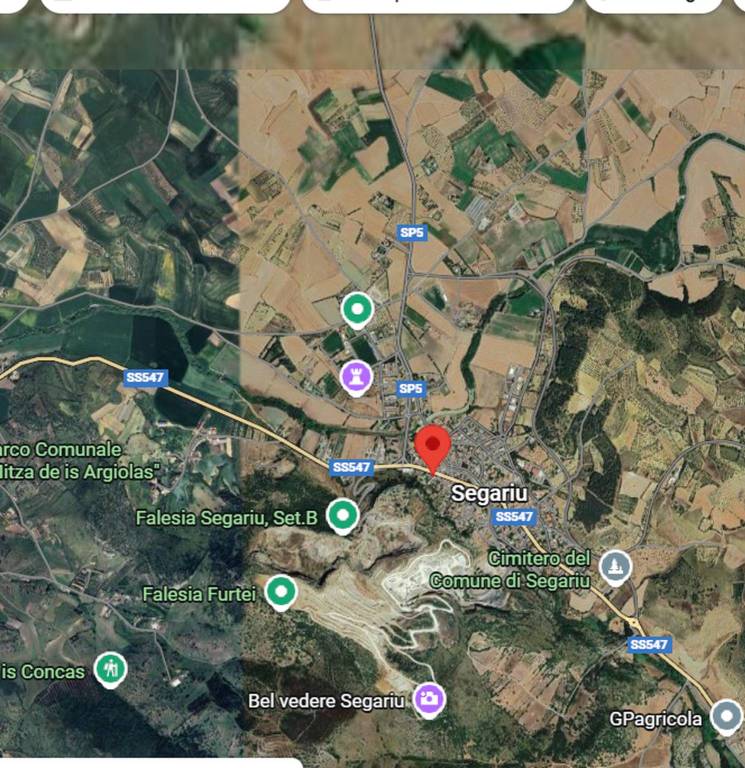Screen dimensions: 745x768
Task: Select the SS547 badge above GPagricola
Action: (649, 645)
